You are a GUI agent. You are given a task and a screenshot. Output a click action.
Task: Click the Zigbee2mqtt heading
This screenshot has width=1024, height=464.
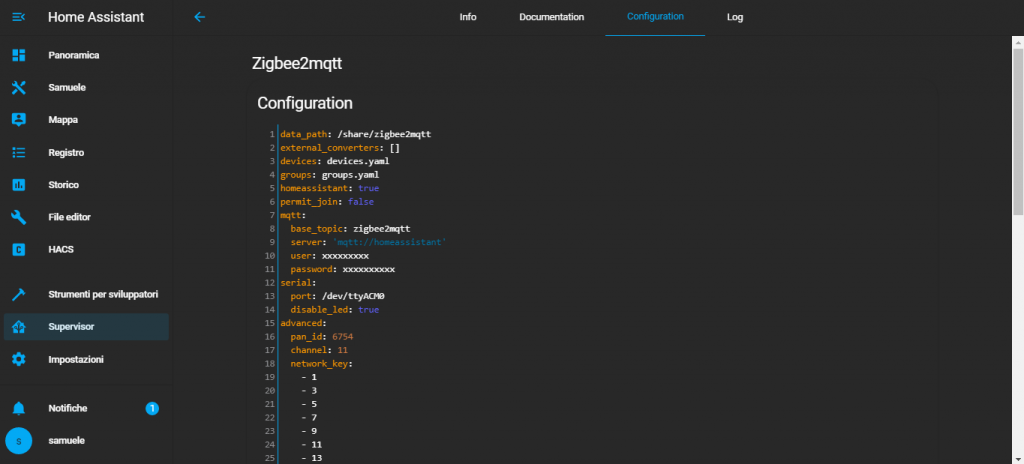click(297, 64)
